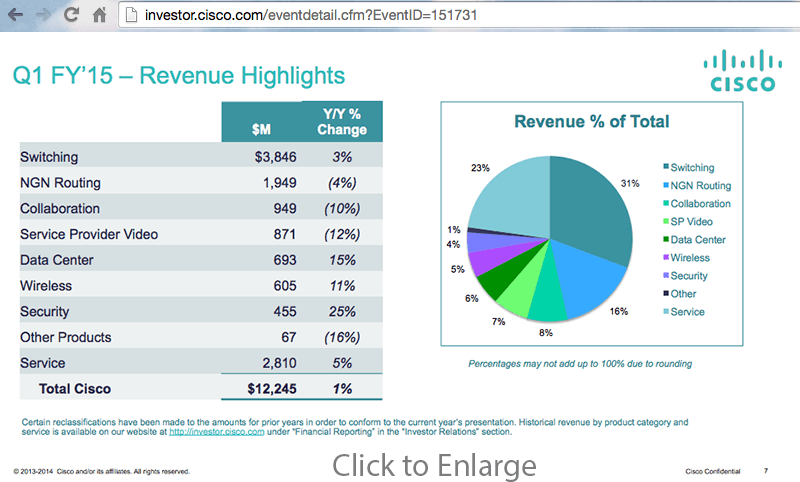800x482 pixels.
Task: Select the Data Center table row label
Action: [x=58, y=260]
